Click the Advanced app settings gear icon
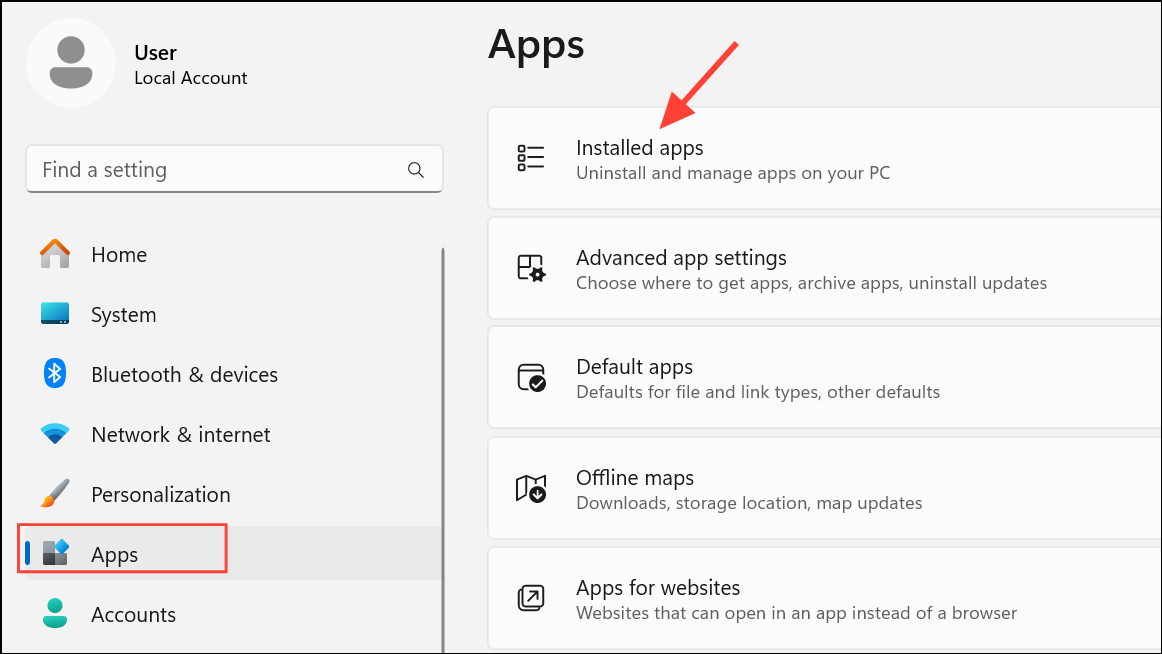Viewport: 1162px width, 654px height. tap(531, 268)
